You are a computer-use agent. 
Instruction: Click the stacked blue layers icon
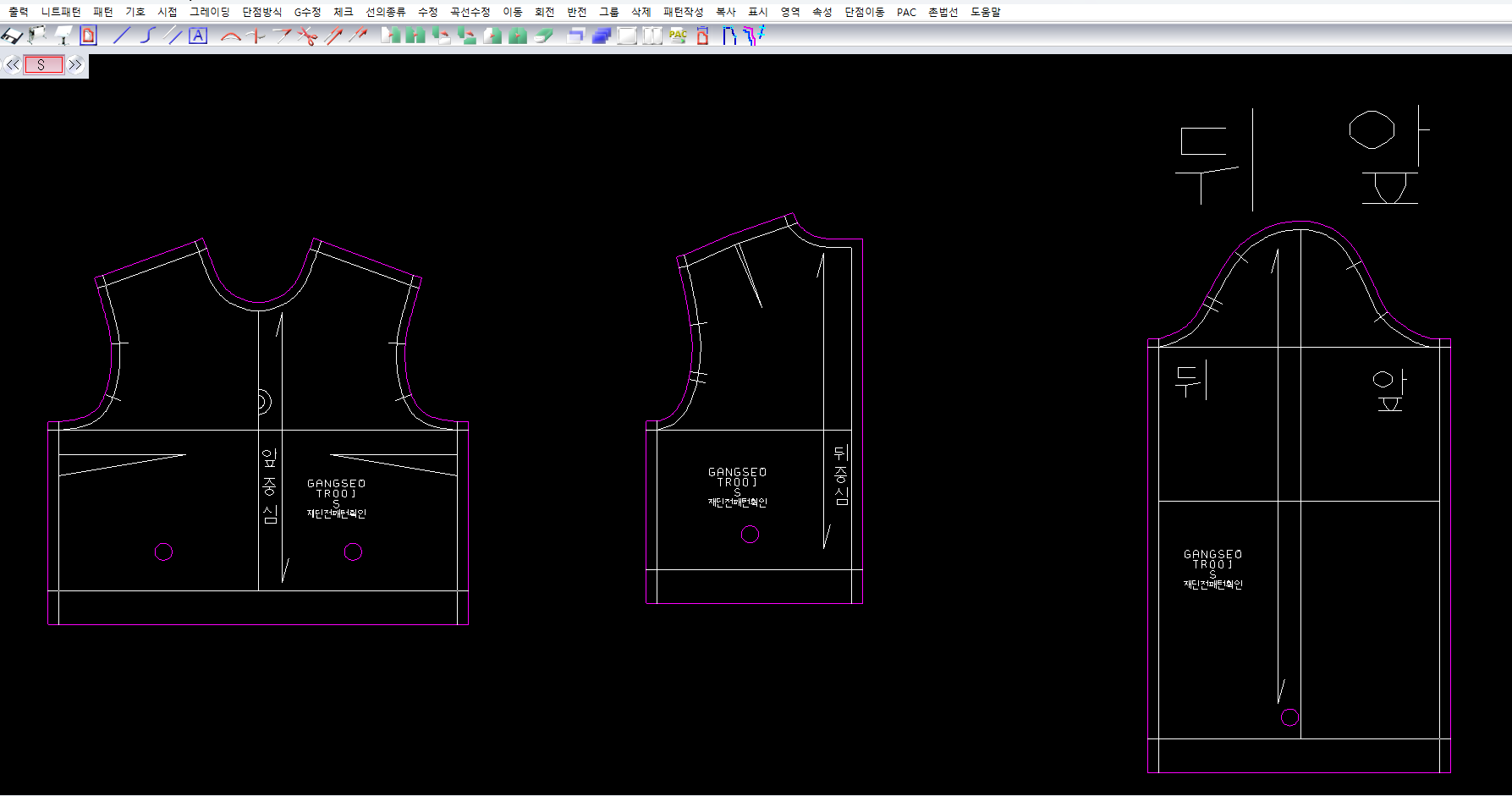[x=602, y=36]
